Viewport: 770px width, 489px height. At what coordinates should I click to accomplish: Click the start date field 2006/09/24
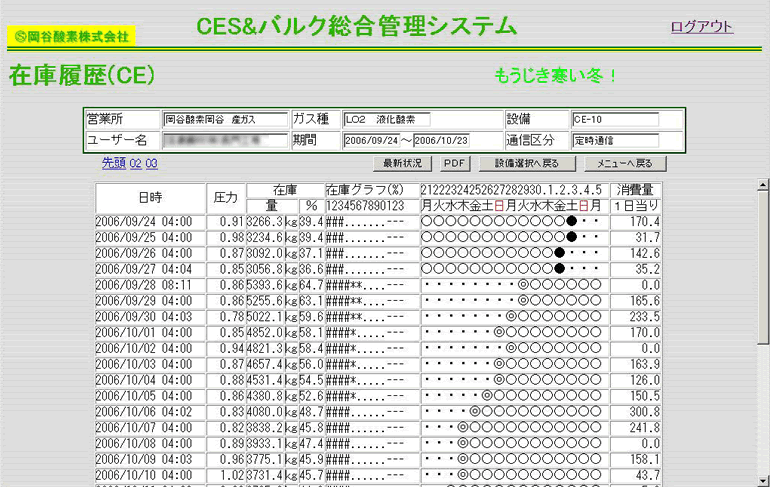(x=371, y=140)
